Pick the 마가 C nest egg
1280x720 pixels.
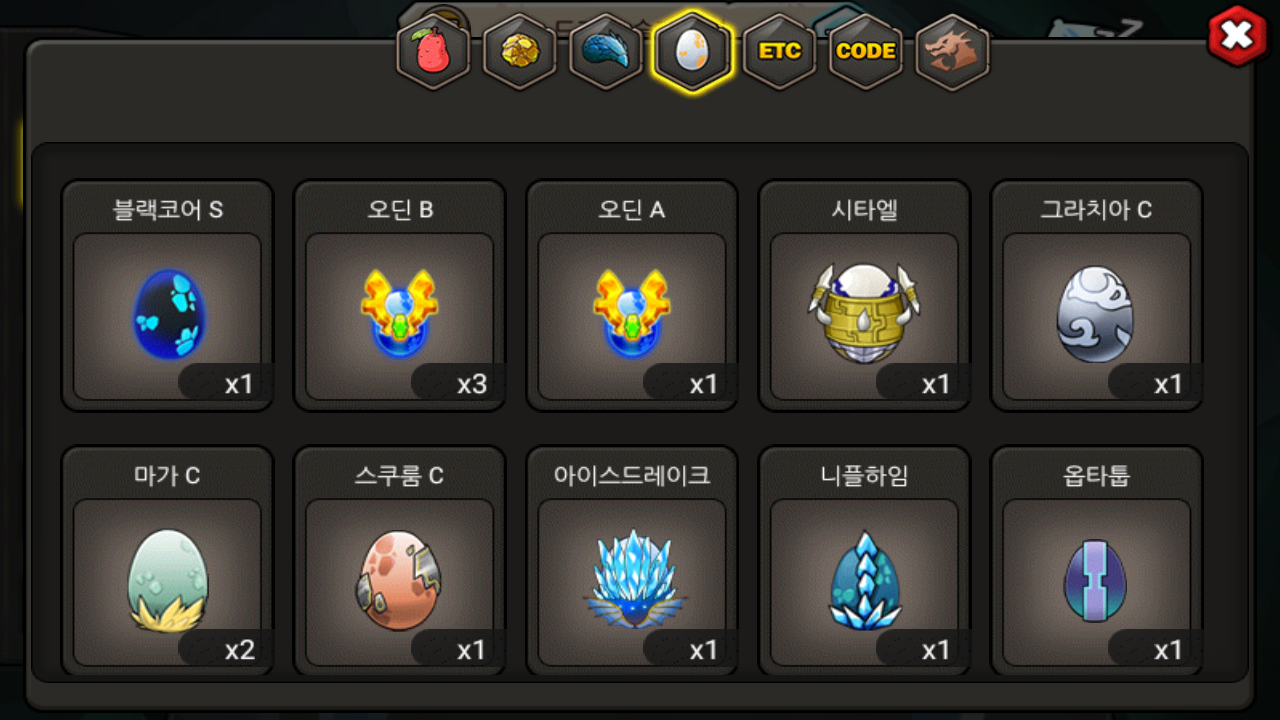click(x=167, y=561)
